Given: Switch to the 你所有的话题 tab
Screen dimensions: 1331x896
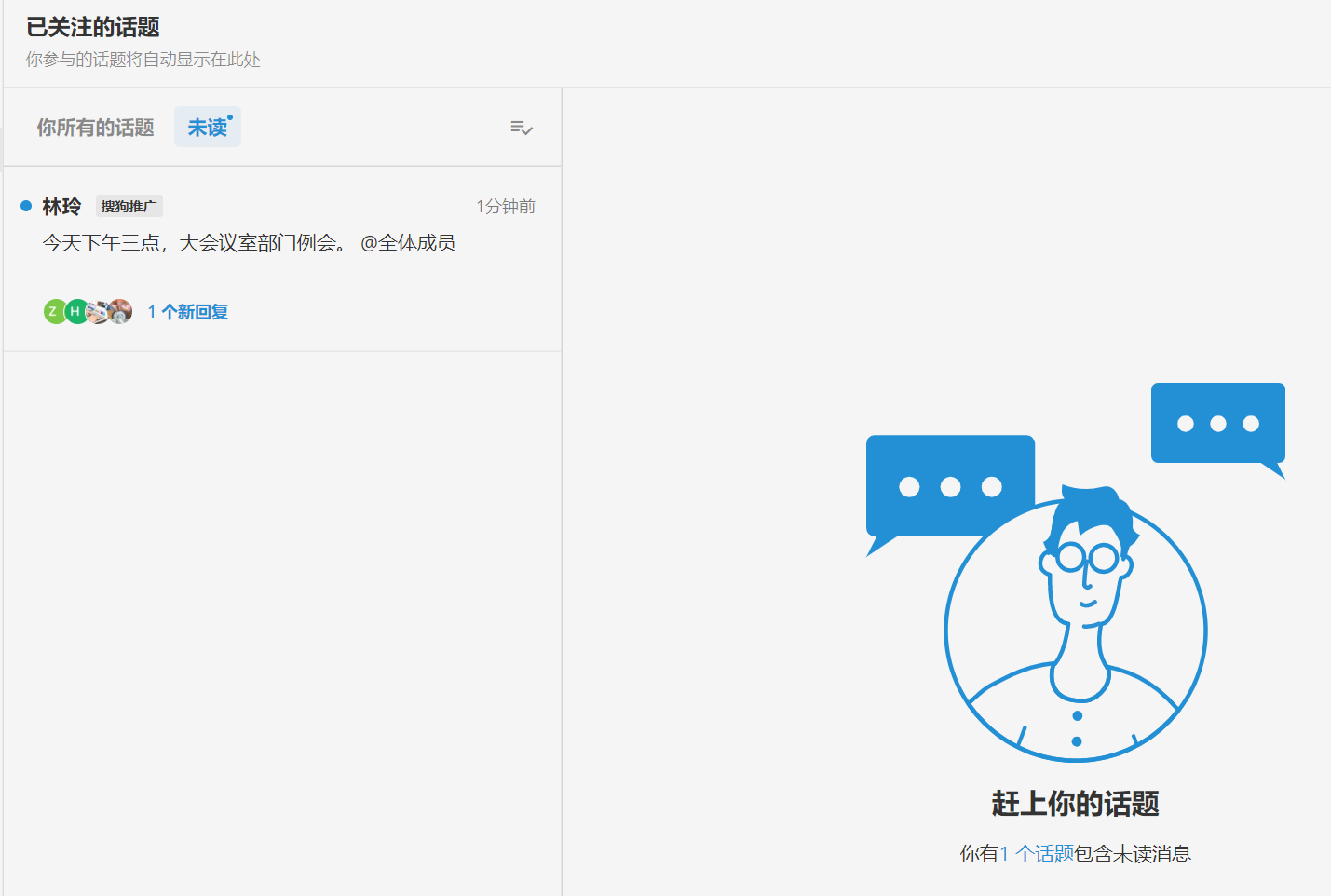Looking at the screenshot, I should (95, 127).
